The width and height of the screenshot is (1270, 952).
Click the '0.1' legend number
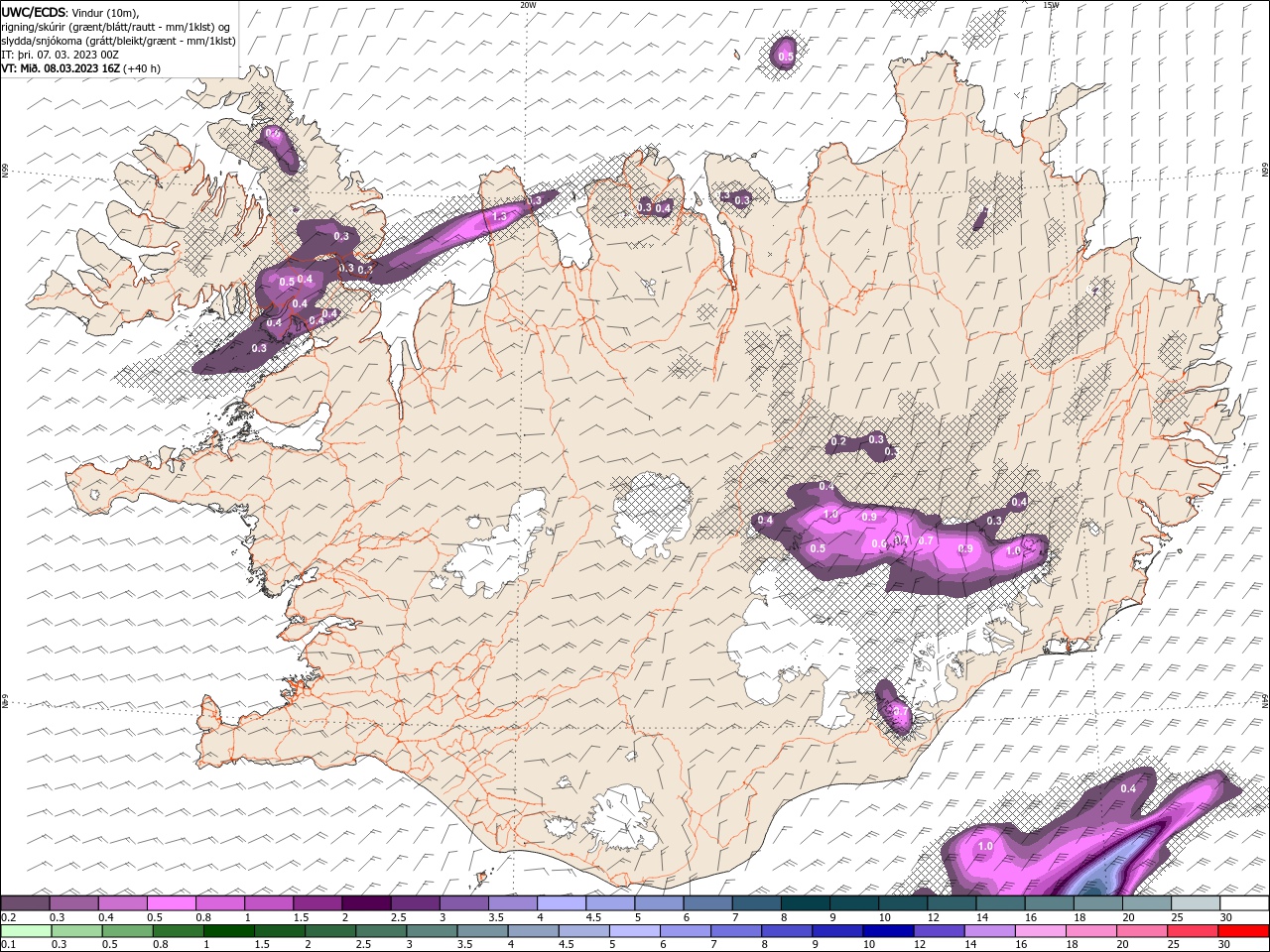coord(8,945)
